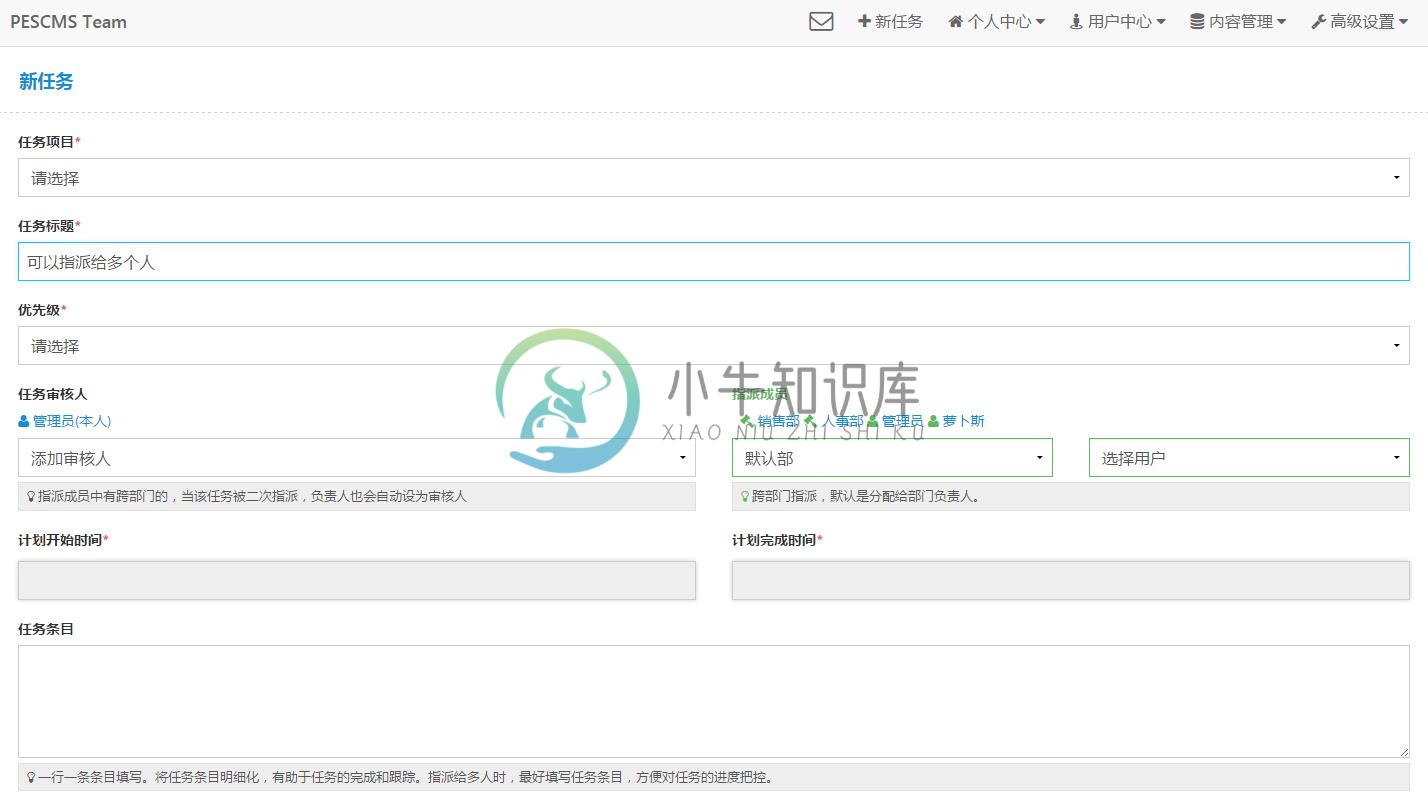
Task: Click the plus icon beside 新任务
Action: pos(864,21)
